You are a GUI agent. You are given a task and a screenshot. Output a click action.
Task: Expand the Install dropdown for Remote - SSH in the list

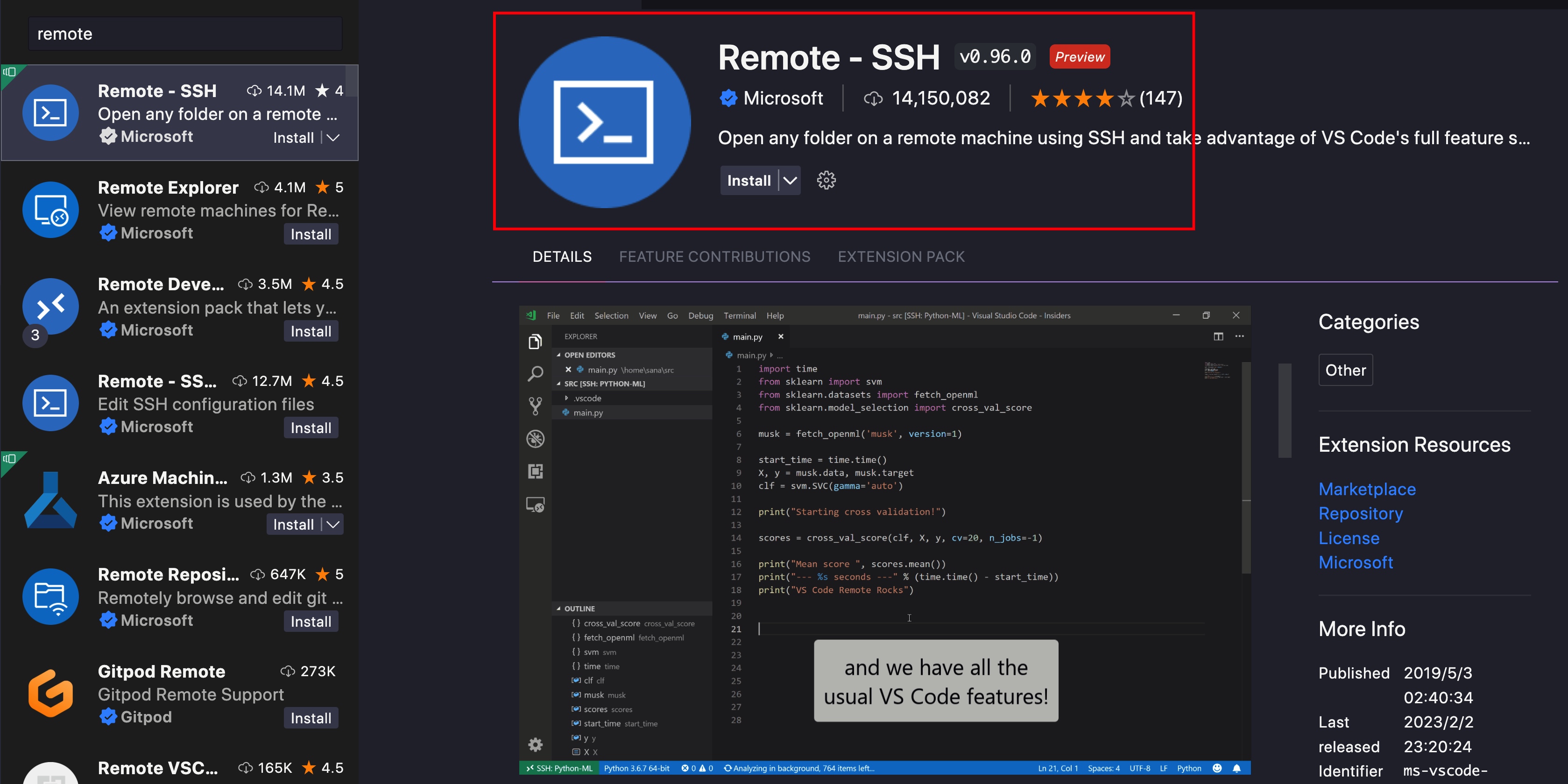333,138
